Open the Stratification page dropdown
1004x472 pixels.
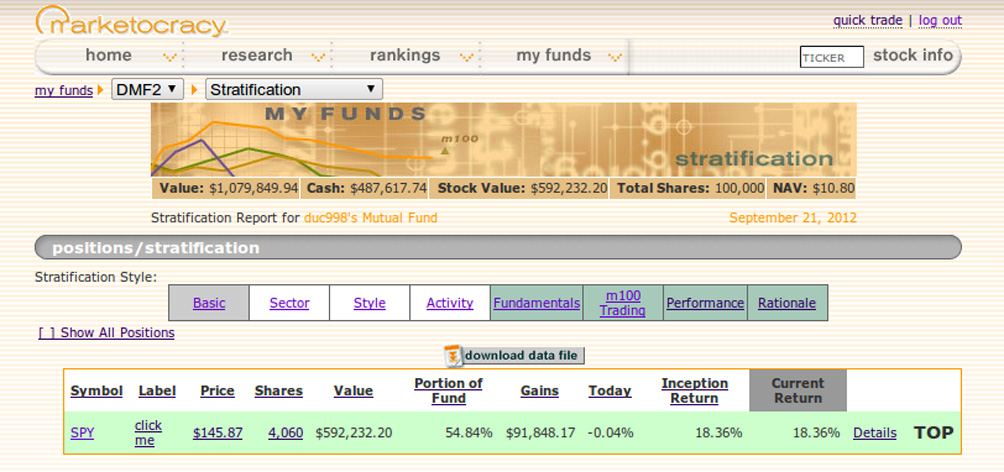click(294, 90)
